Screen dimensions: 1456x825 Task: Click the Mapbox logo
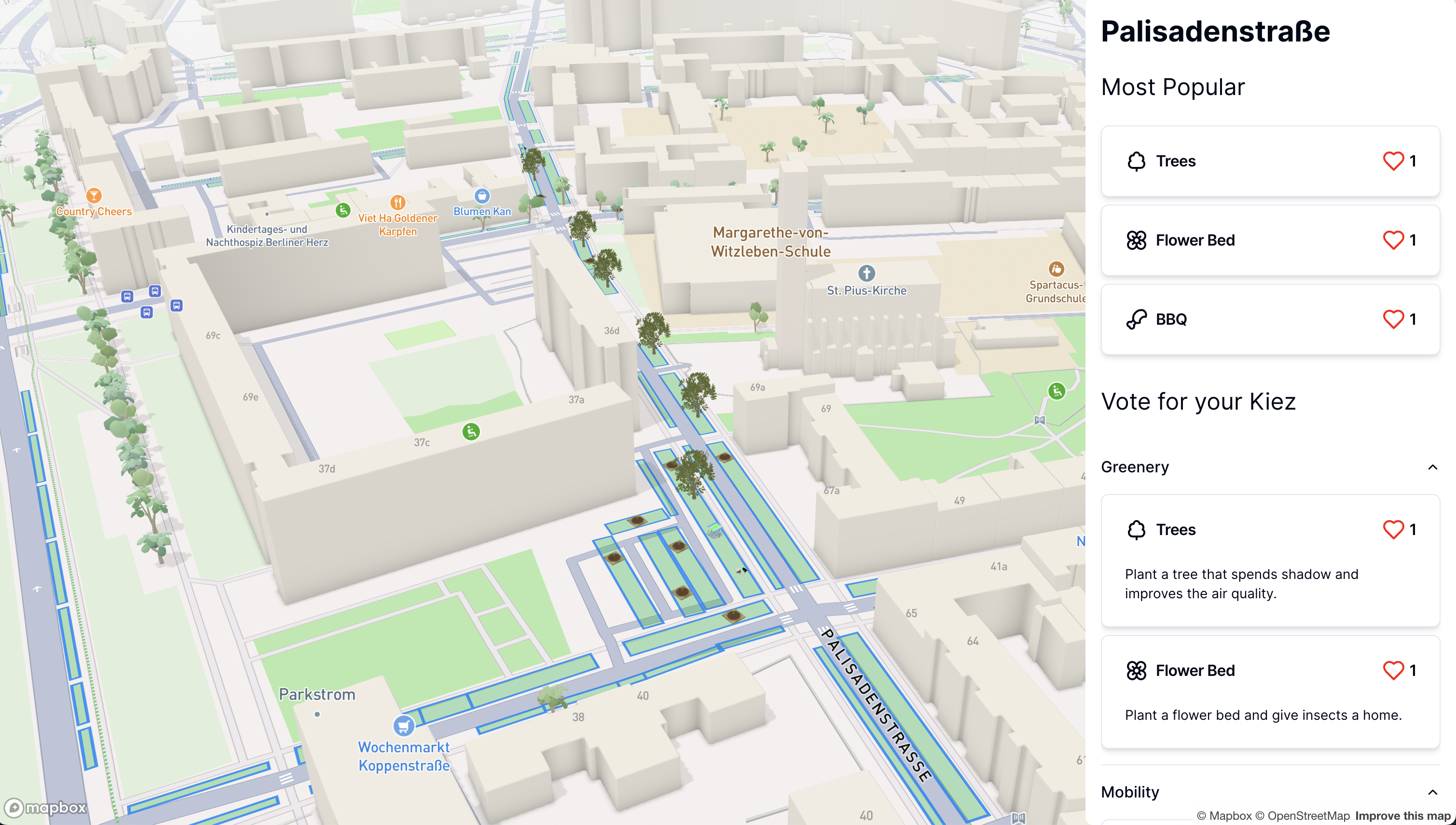coord(45,807)
